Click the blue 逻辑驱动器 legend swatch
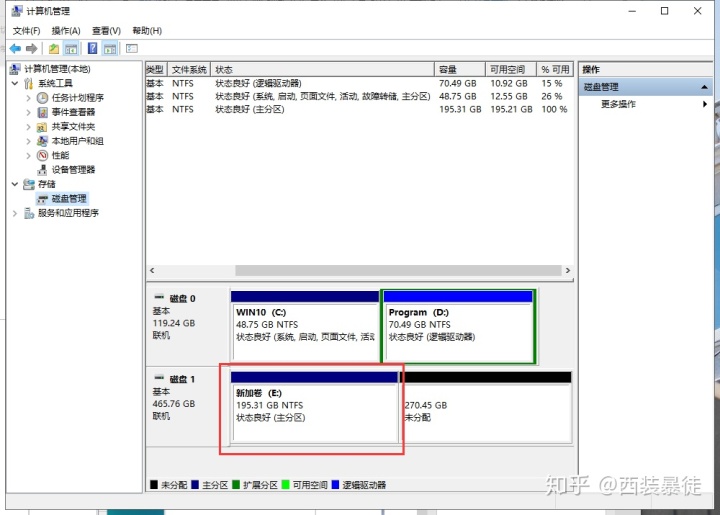 335,484
